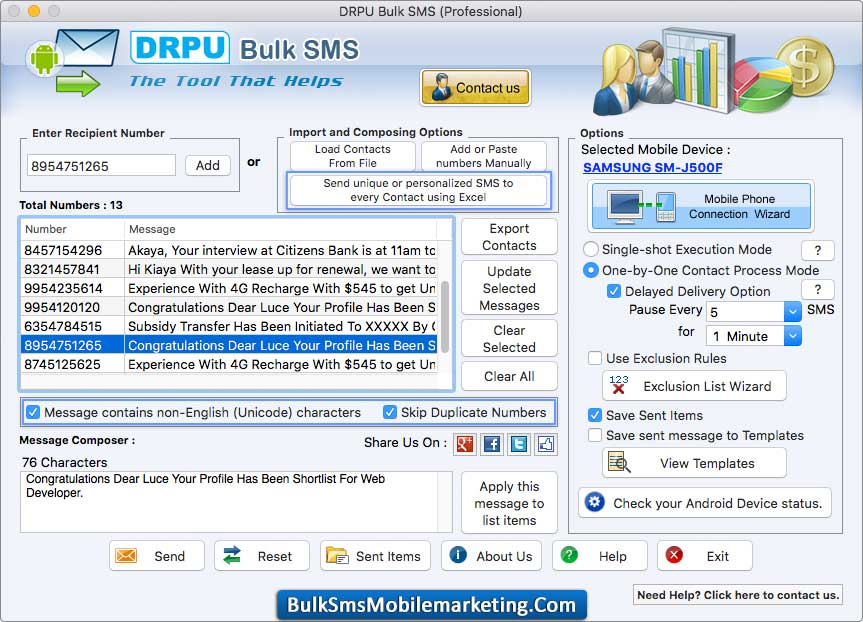Select the row with number 9954235614
The width and height of the screenshot is (863, 622).
(229, 288)
